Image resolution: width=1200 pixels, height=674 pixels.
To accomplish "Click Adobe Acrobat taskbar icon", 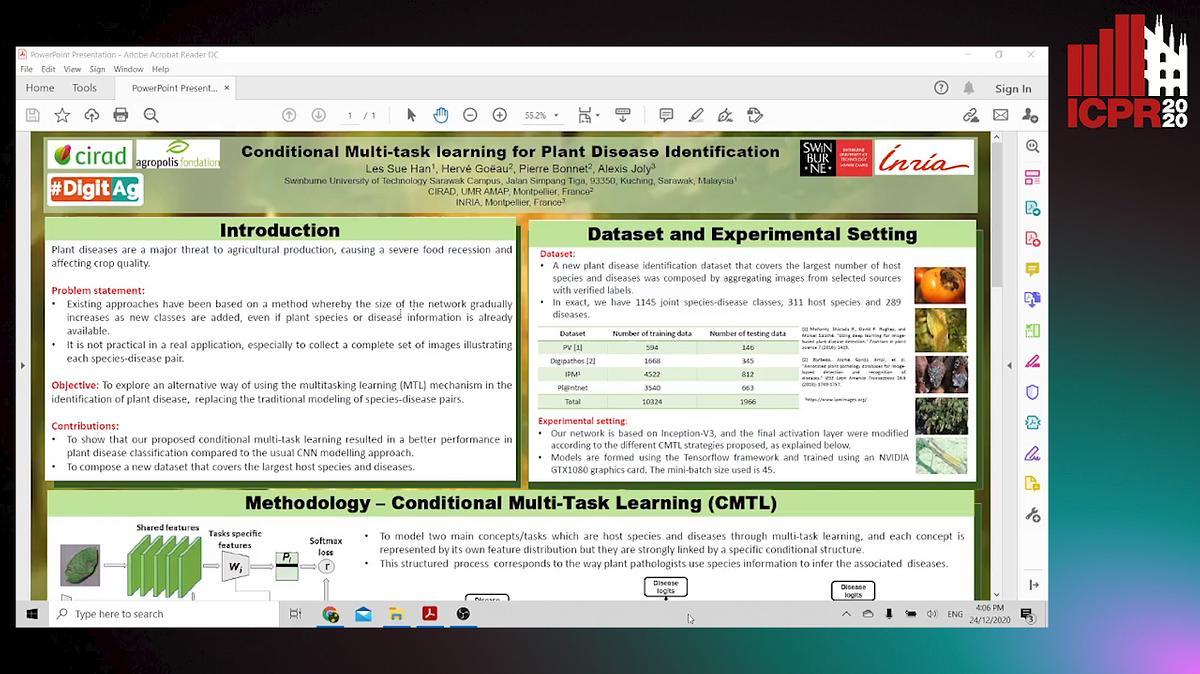I will pyautogui.click(x=429, y=613).
